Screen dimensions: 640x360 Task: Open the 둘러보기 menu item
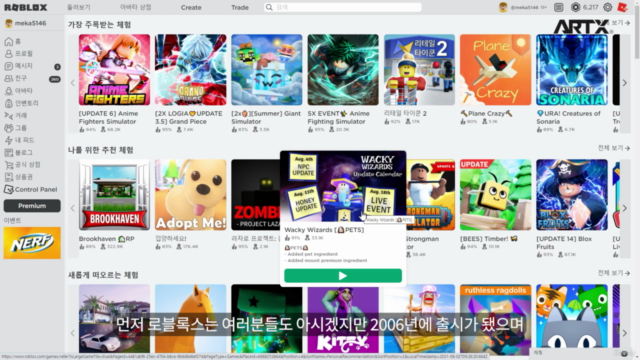tap(79, 7)
